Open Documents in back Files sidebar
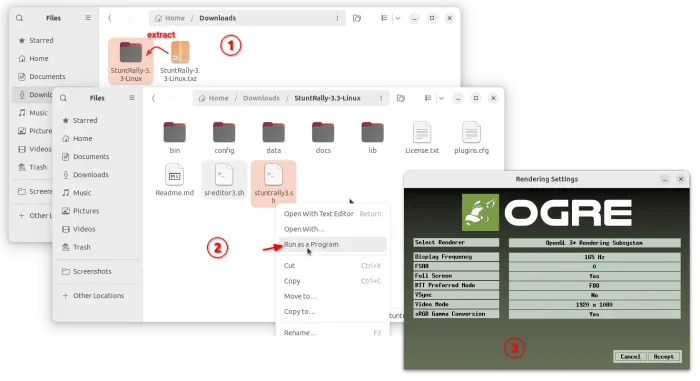Screen dimensions: 700x381 pos(54,77)
